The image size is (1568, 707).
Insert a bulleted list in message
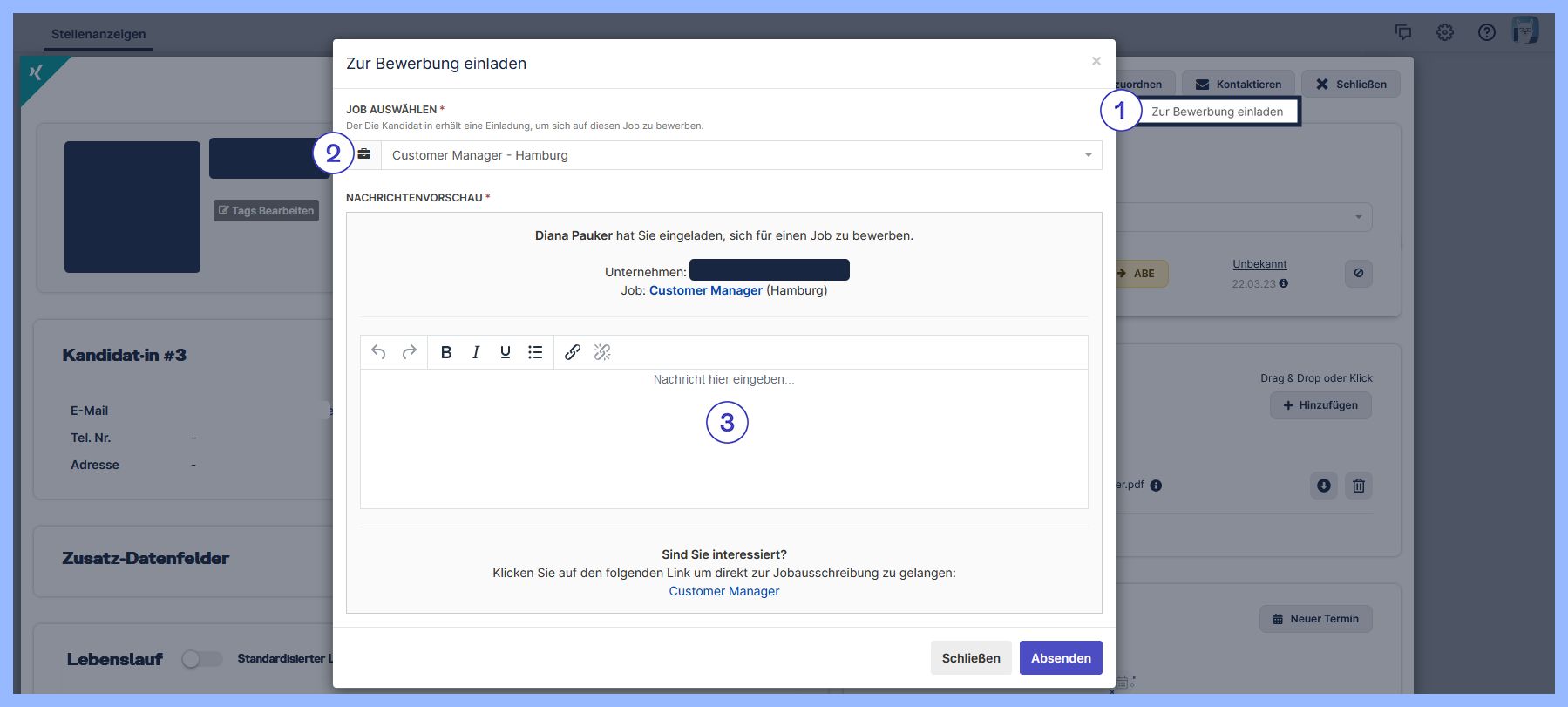tap(535, 352)
